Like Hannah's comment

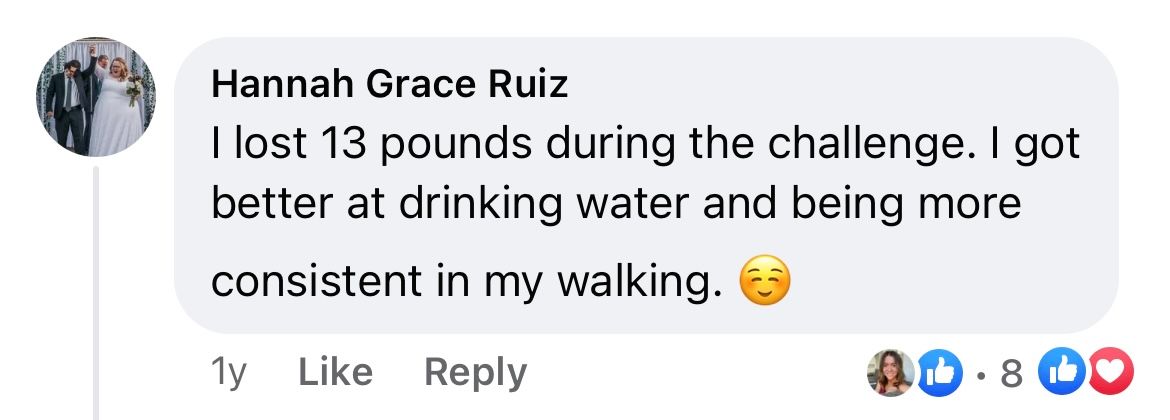click(335, 372)
